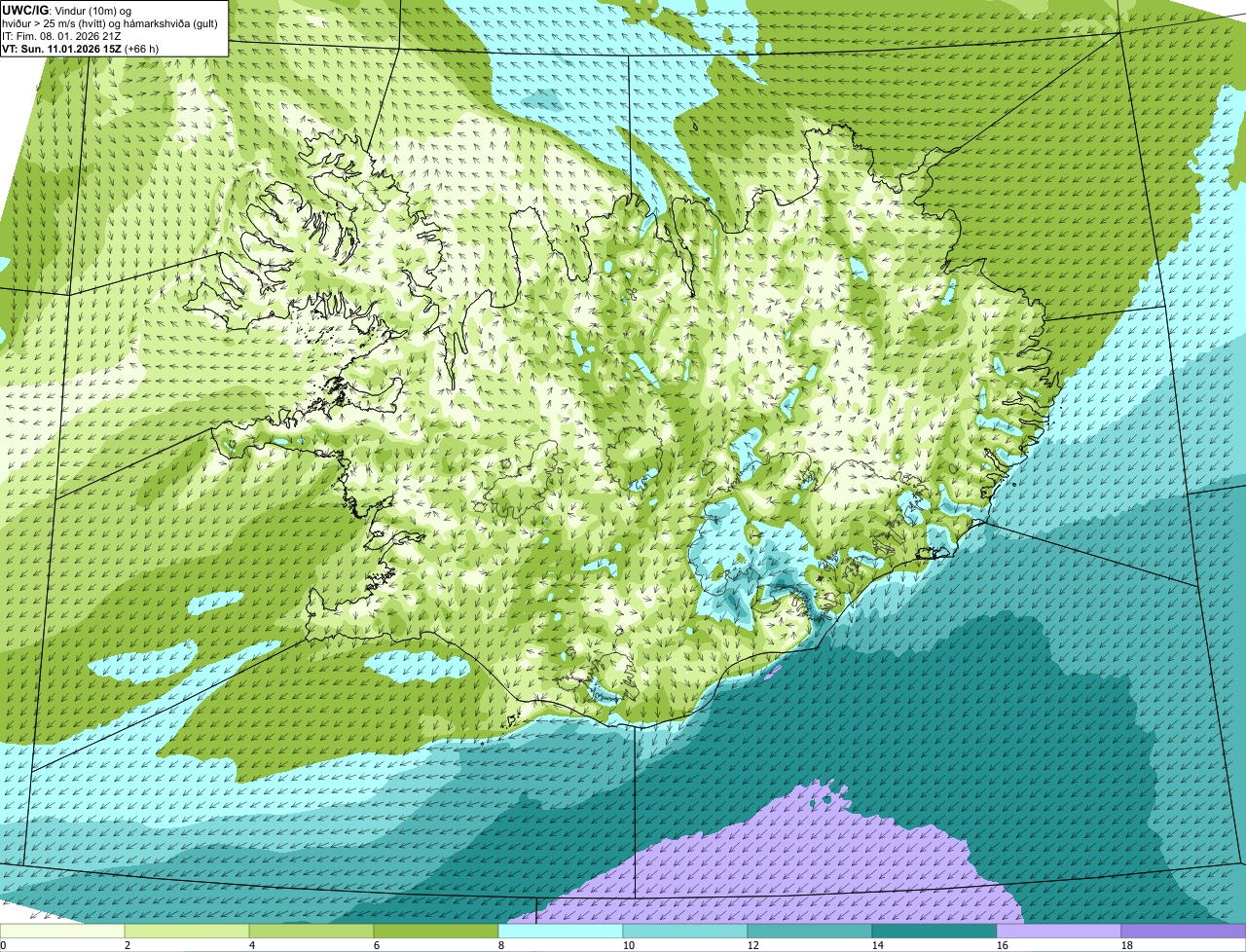1246x952 pixels.
Task: Click the 2–4 m/s light green legend swatch
Action: tap(187, 931)
